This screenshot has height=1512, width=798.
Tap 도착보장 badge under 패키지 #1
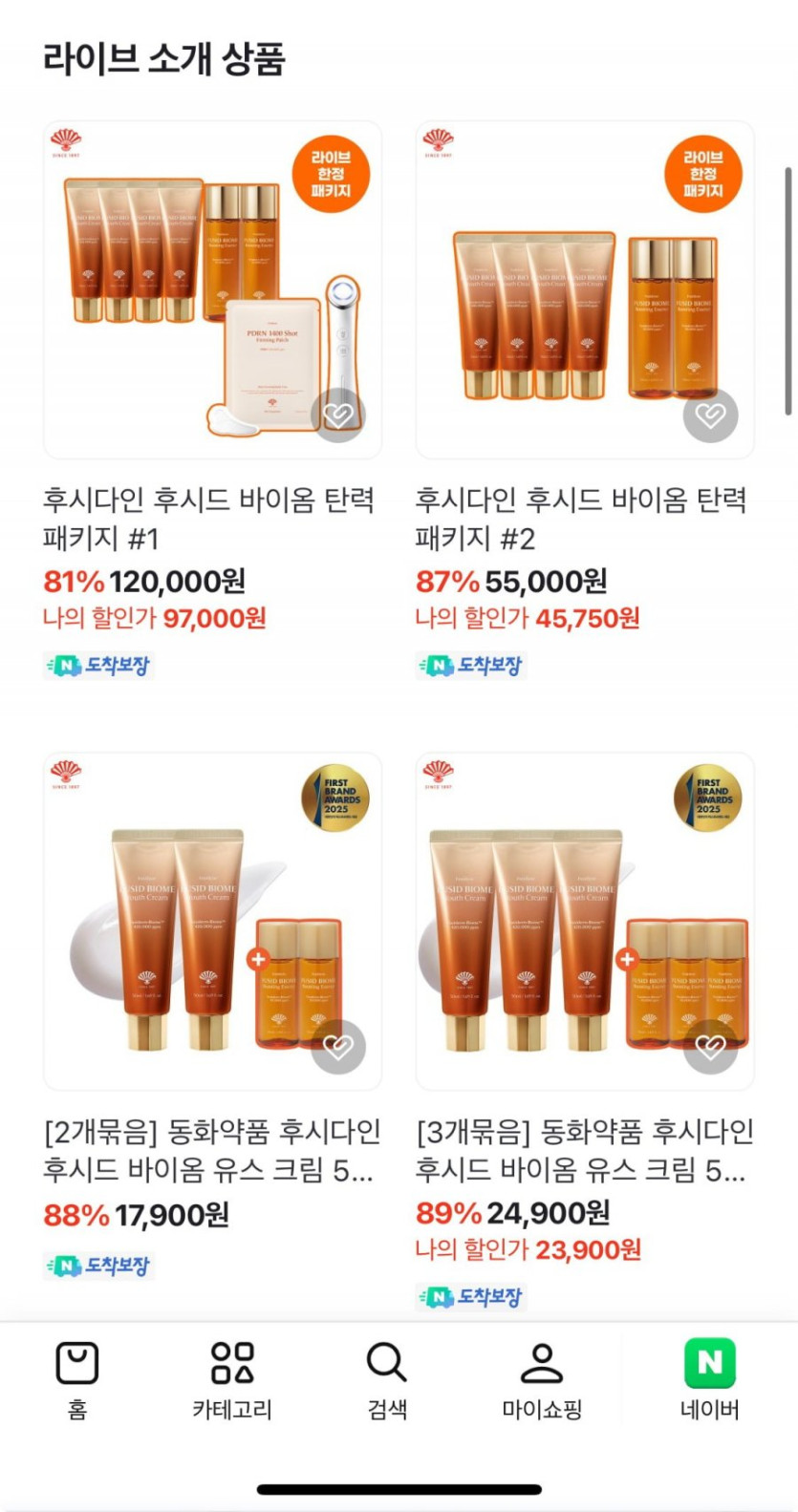(99, 665)
